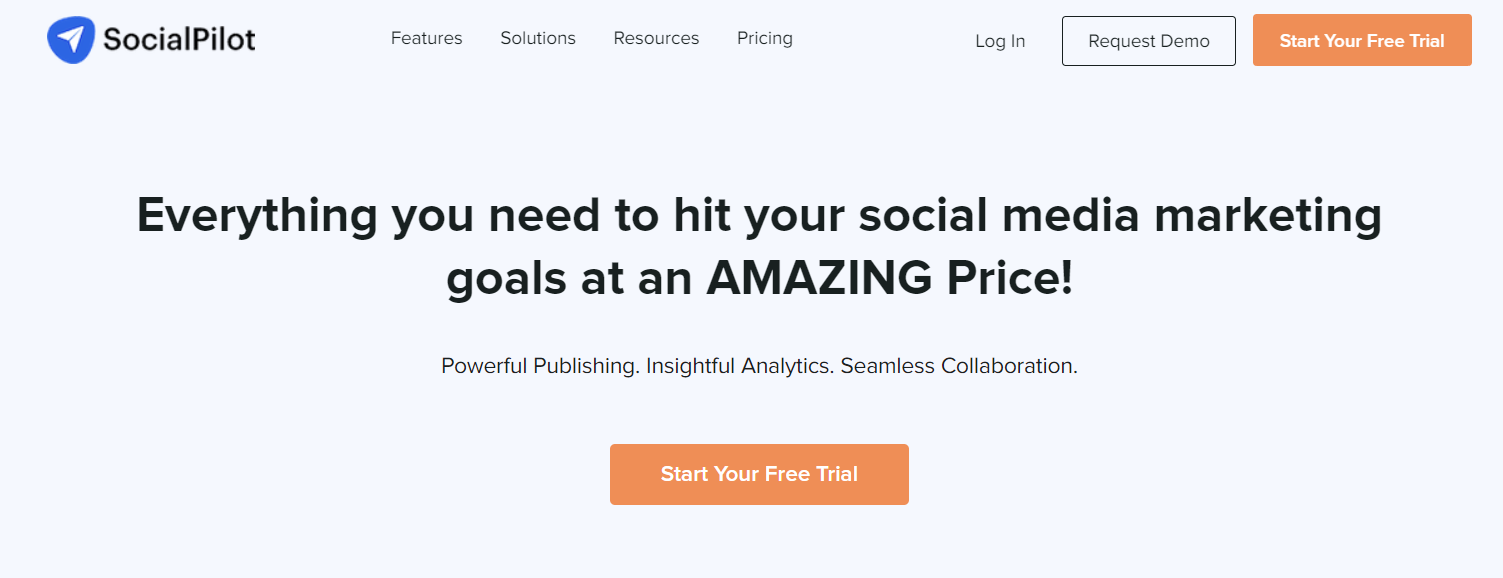Click the Request Demo button

1149,41
